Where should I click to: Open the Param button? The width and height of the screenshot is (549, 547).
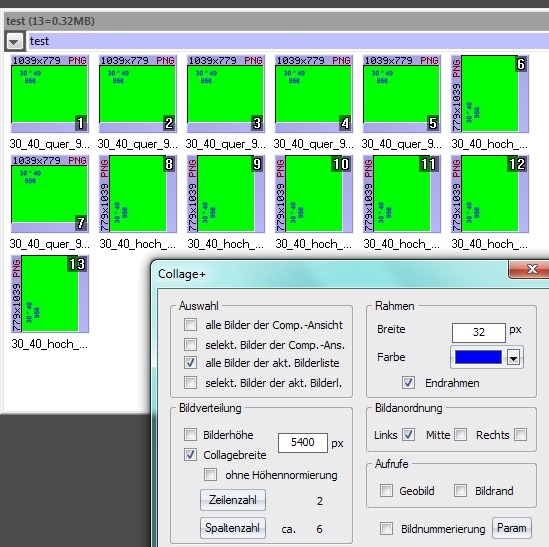[512, 528]
